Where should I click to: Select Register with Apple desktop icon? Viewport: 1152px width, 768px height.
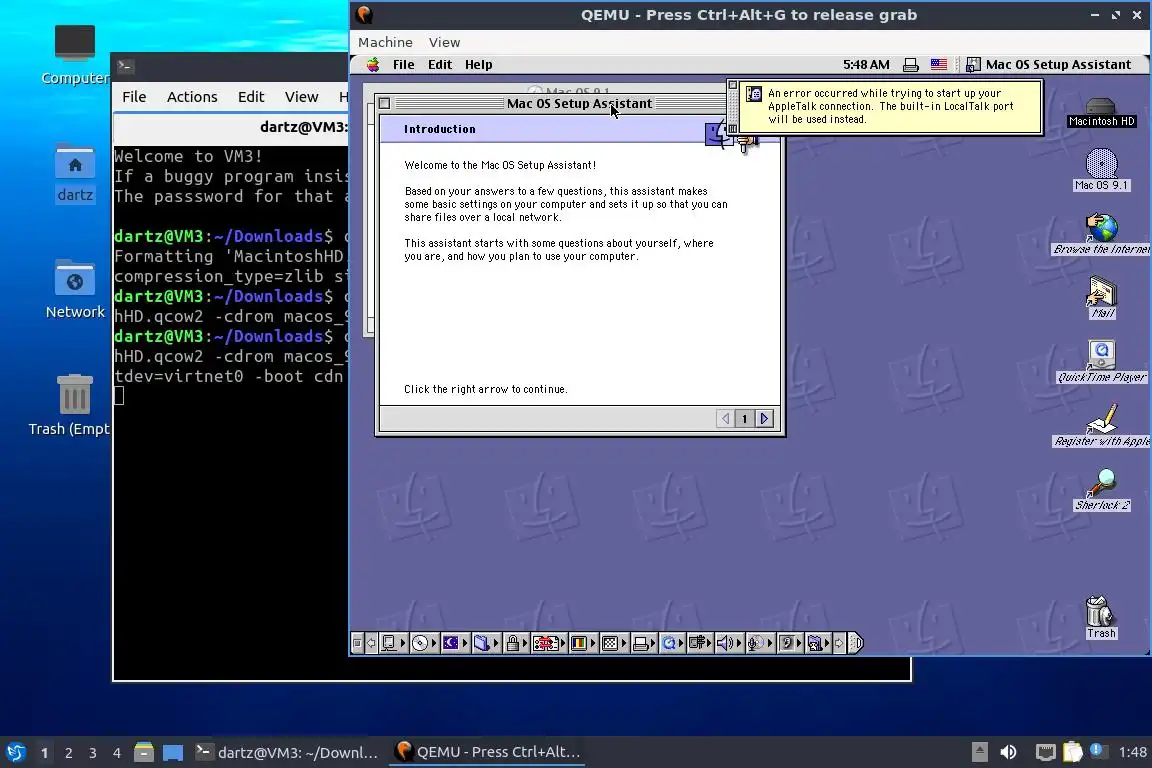pos(1101,426)
